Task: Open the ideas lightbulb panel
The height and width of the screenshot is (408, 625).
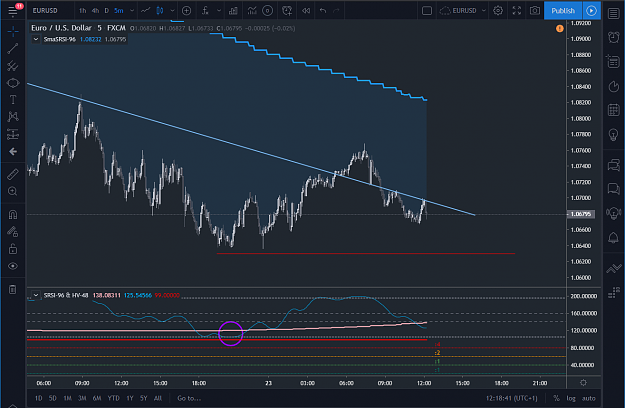Action: [x=613, y=134]
